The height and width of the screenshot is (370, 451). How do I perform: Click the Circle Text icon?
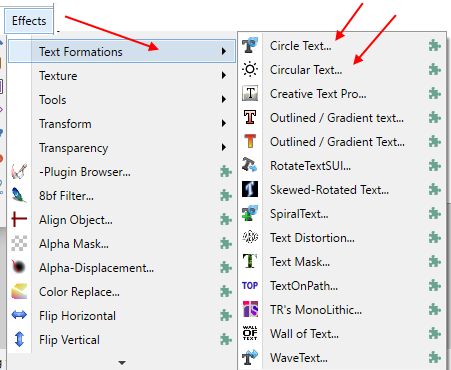click(x=250, y=45)
